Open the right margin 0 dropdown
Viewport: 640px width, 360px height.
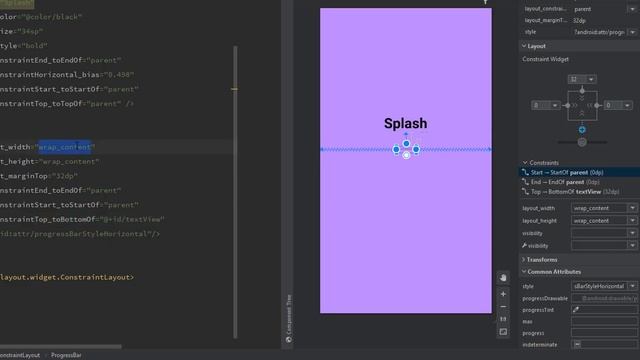coord(627,105)
